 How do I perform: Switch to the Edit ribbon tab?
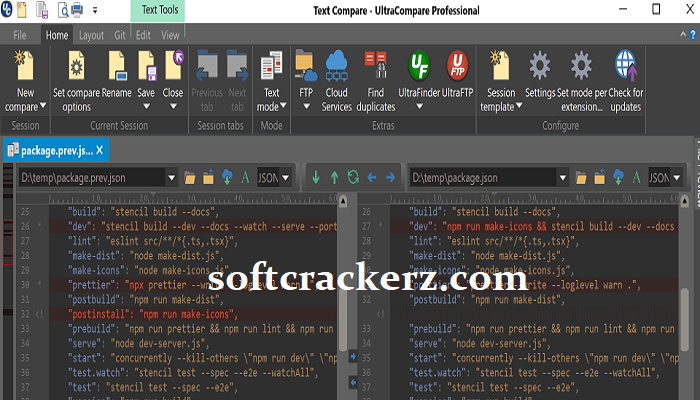coord(143,35)
